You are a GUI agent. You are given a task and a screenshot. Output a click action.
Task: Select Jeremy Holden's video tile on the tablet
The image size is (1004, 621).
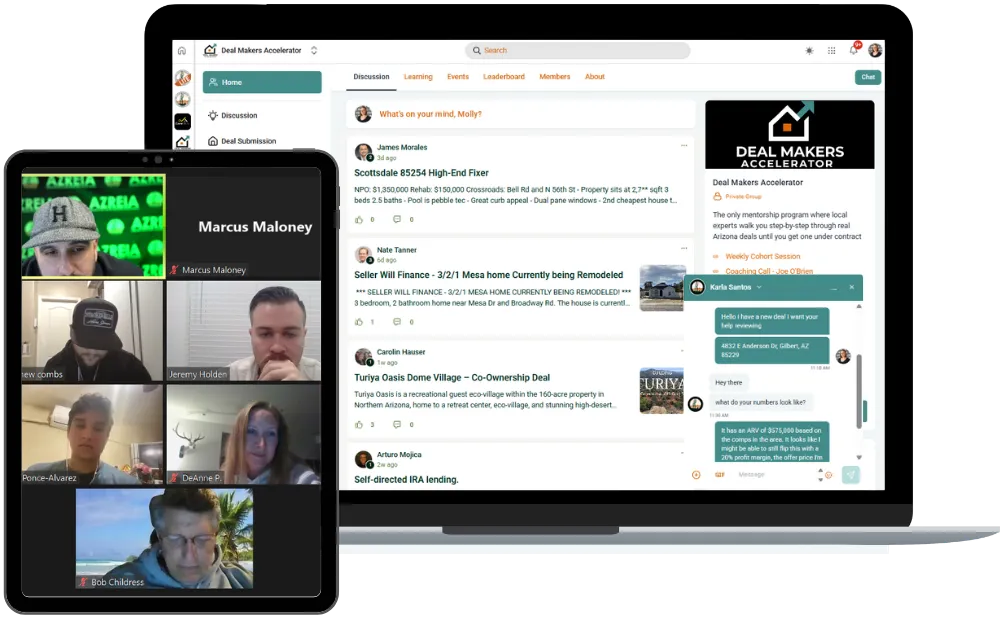click(244, 331)
